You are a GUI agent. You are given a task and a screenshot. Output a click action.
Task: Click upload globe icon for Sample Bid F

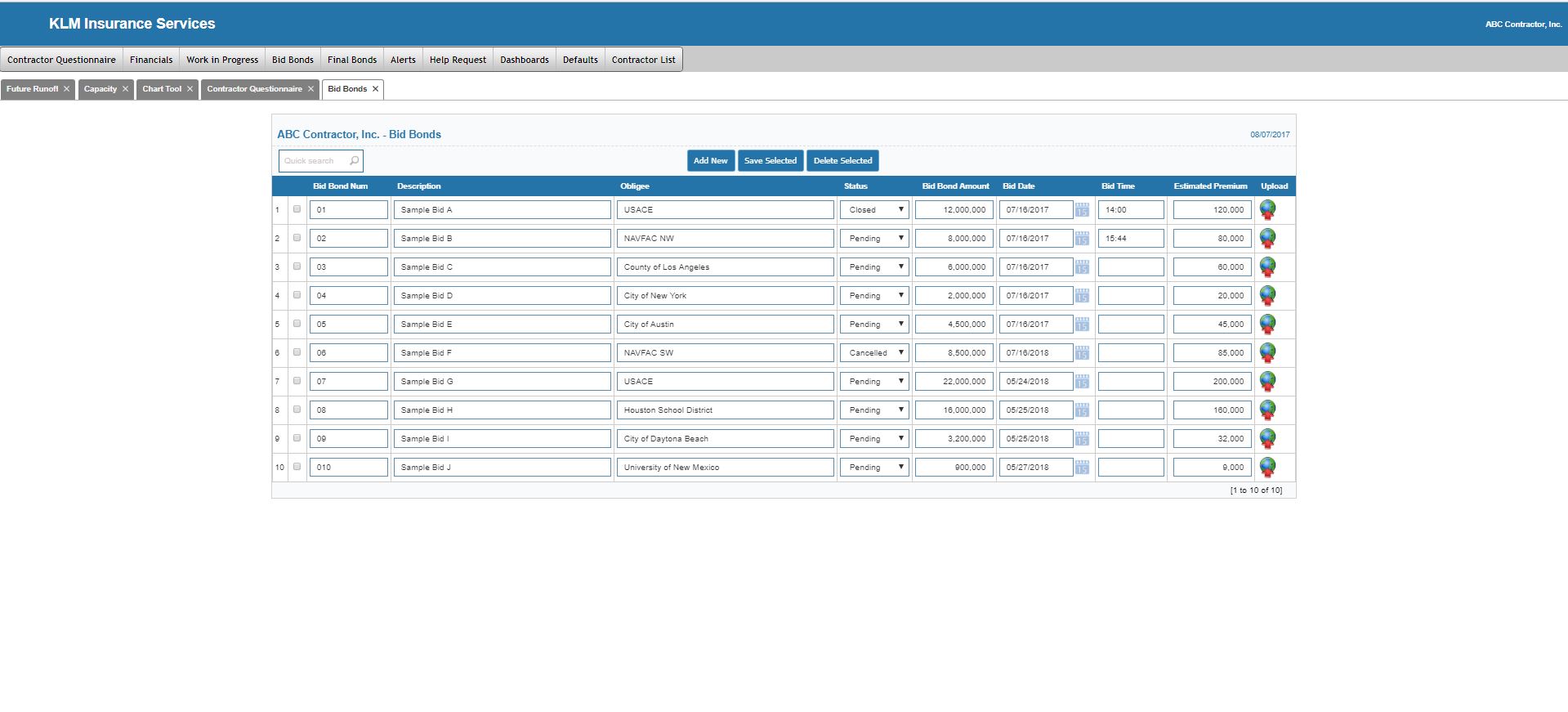(x=1267, y=353)
